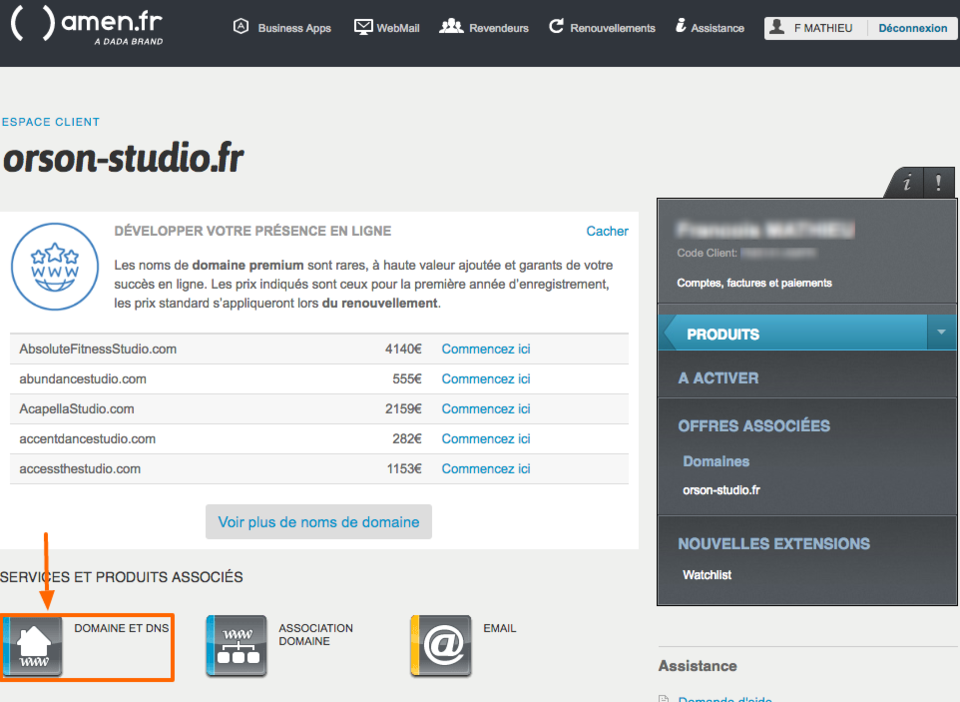This screenshot has height=702, width=960.
Task: Click the 555€ price
Action: (407, 379)
